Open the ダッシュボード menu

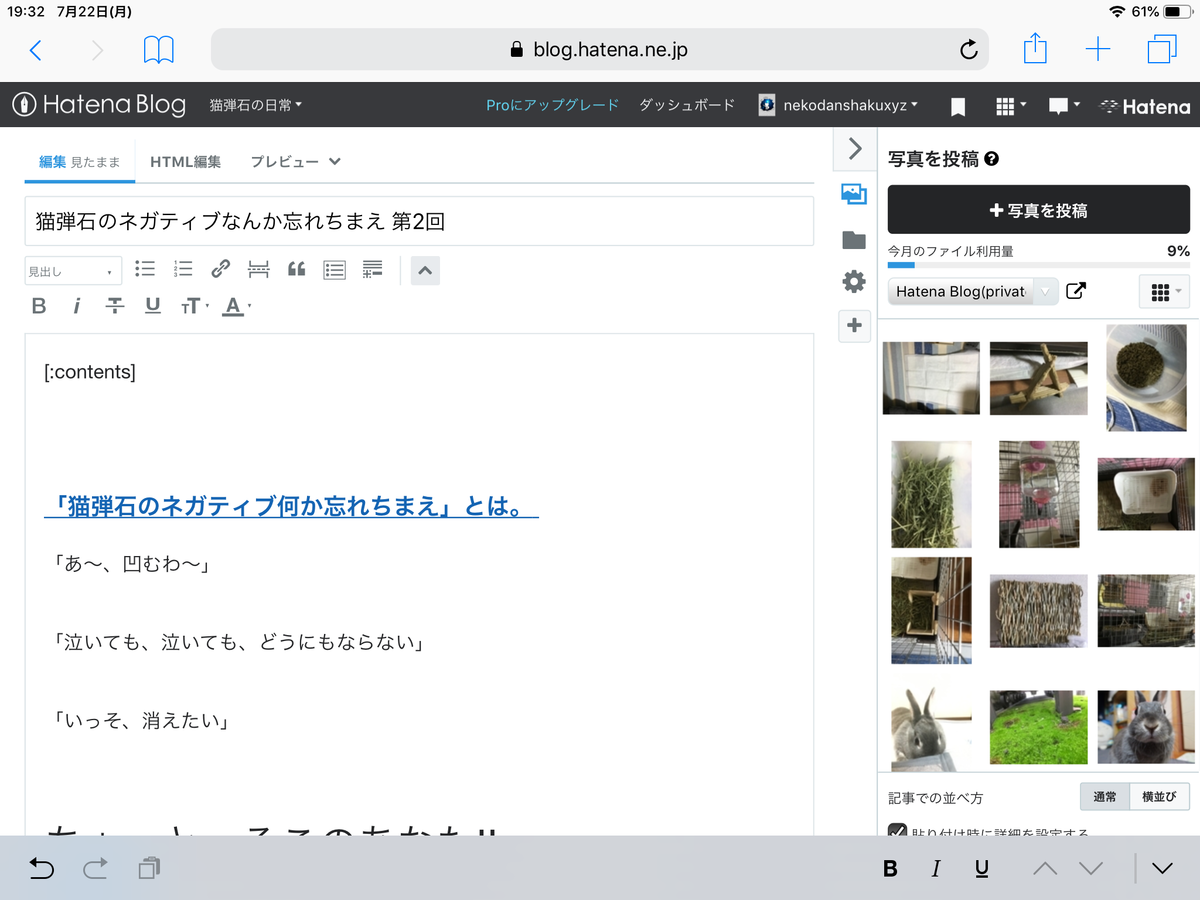[x=686, y=104]
